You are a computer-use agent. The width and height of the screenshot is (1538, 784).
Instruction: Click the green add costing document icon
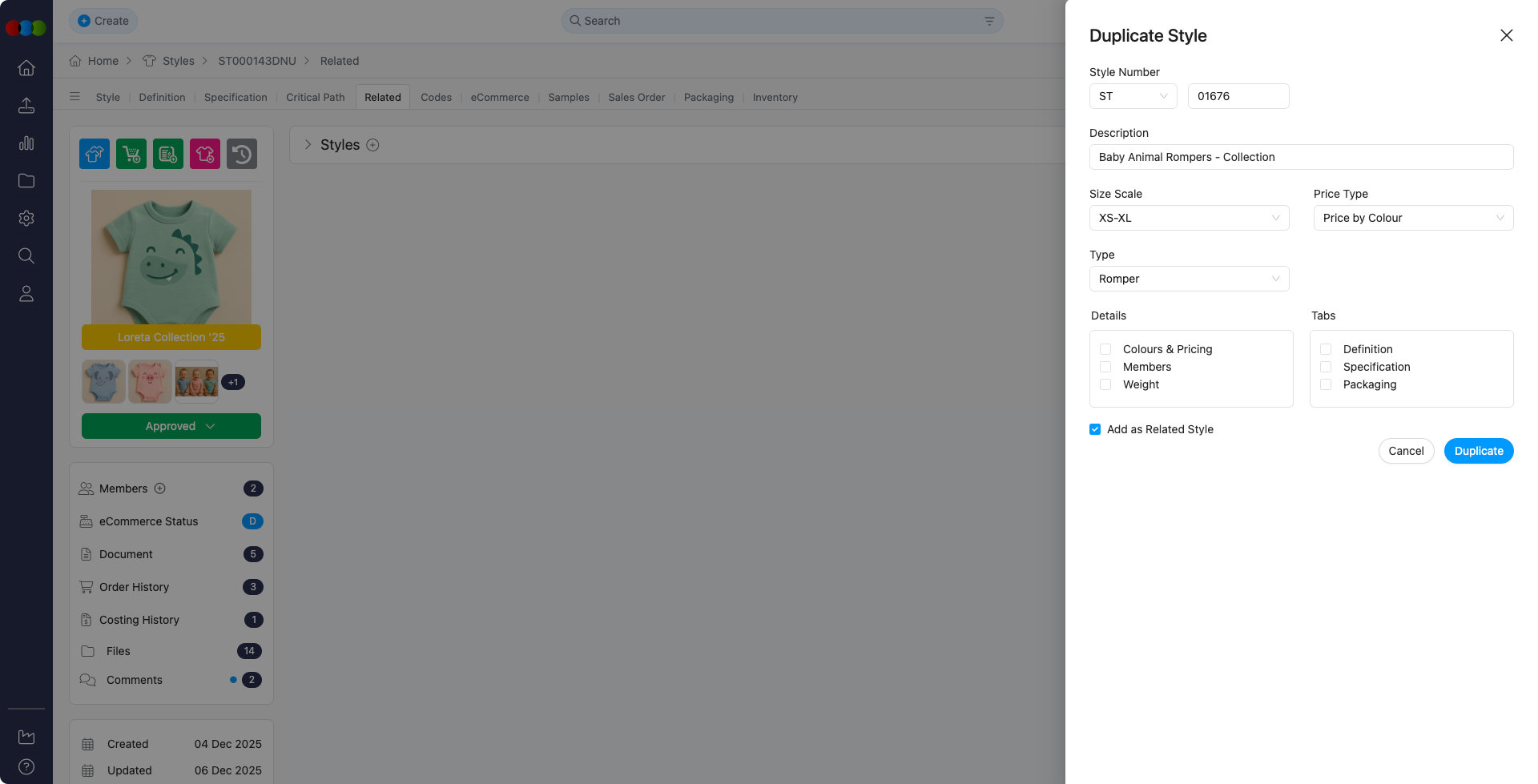(x=167, y=154)
